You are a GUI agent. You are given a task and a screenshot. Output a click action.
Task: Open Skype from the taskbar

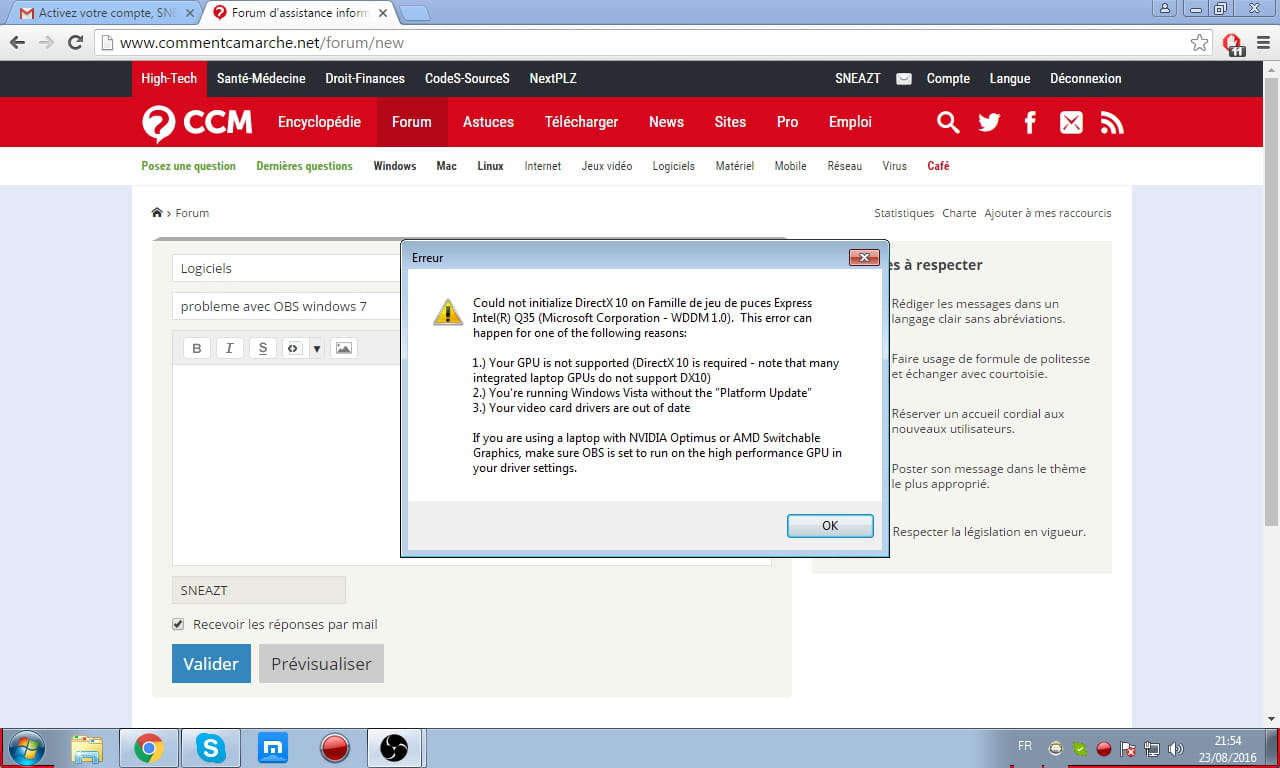pos(211,748)
